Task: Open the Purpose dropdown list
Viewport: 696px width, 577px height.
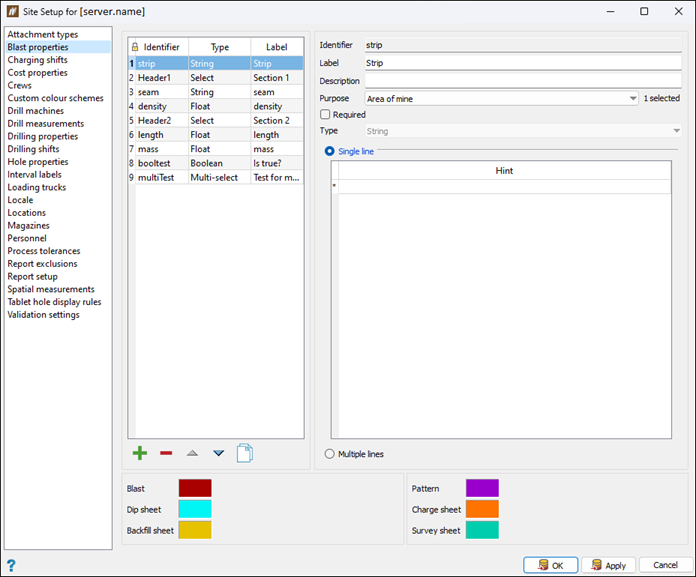Action: [633, 99]
